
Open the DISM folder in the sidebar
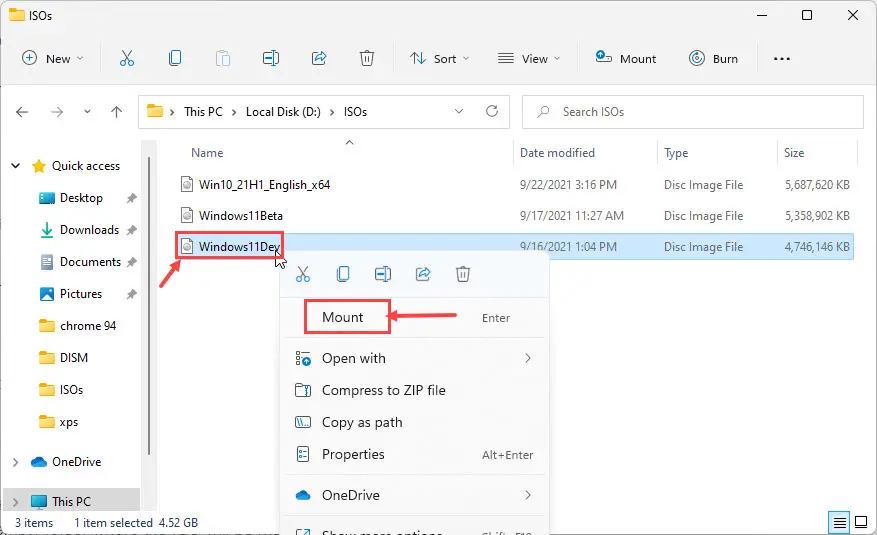point(63,358)
